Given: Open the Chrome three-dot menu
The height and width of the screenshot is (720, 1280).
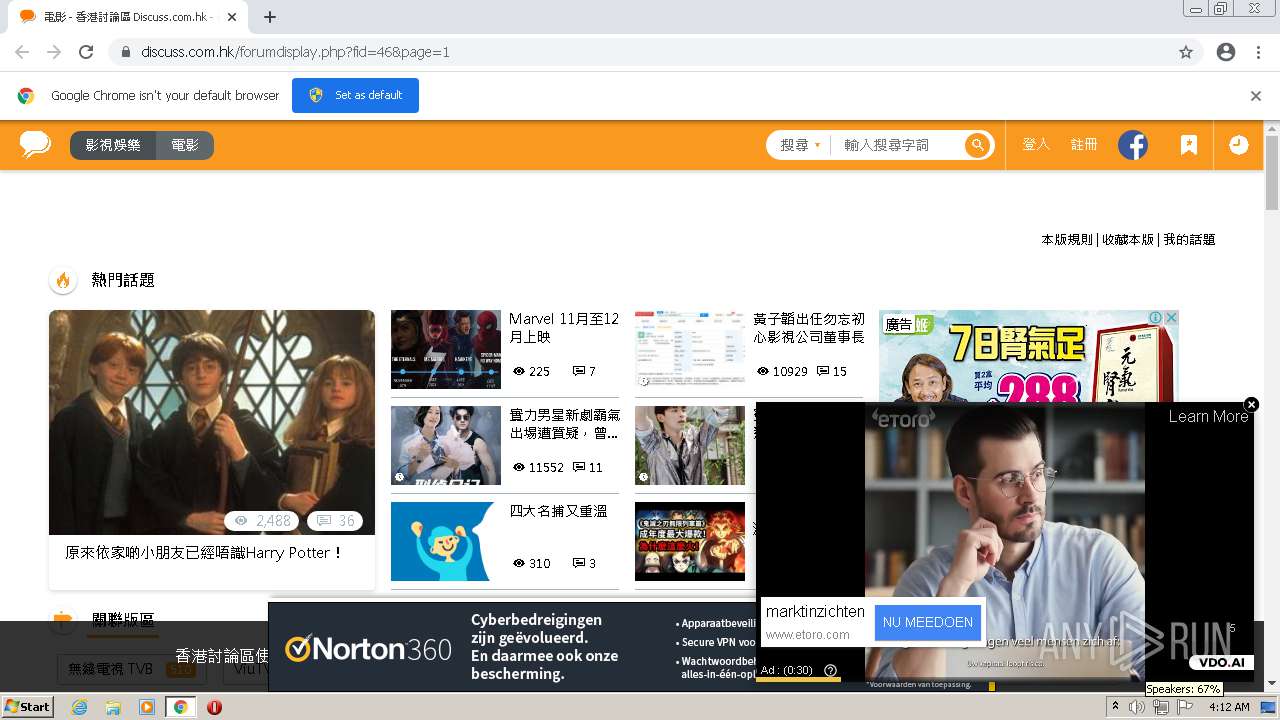Looking at the screenshot, I should [x=1258, y=52].
